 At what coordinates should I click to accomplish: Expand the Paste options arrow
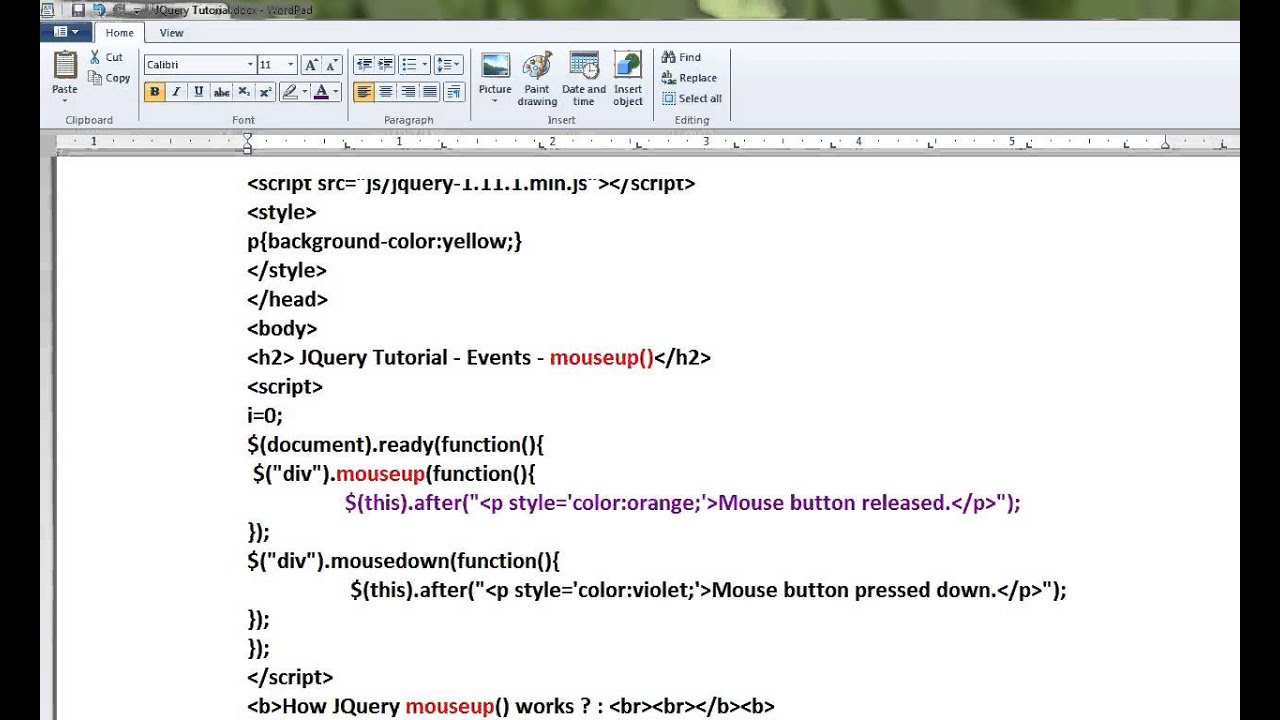[65, 101]
